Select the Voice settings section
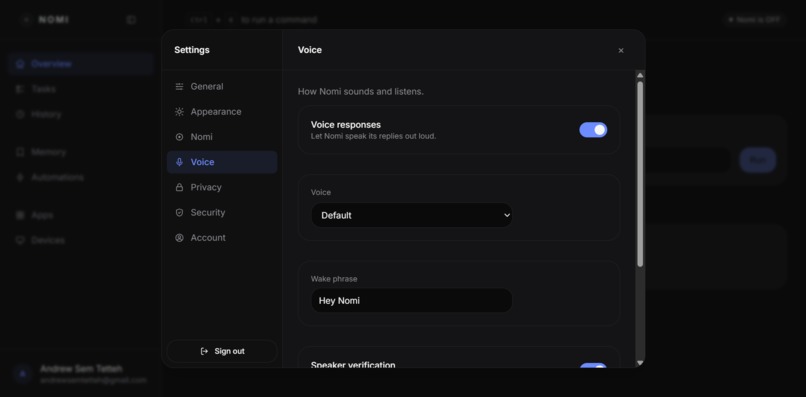806x397 pixels. (222, 162)
